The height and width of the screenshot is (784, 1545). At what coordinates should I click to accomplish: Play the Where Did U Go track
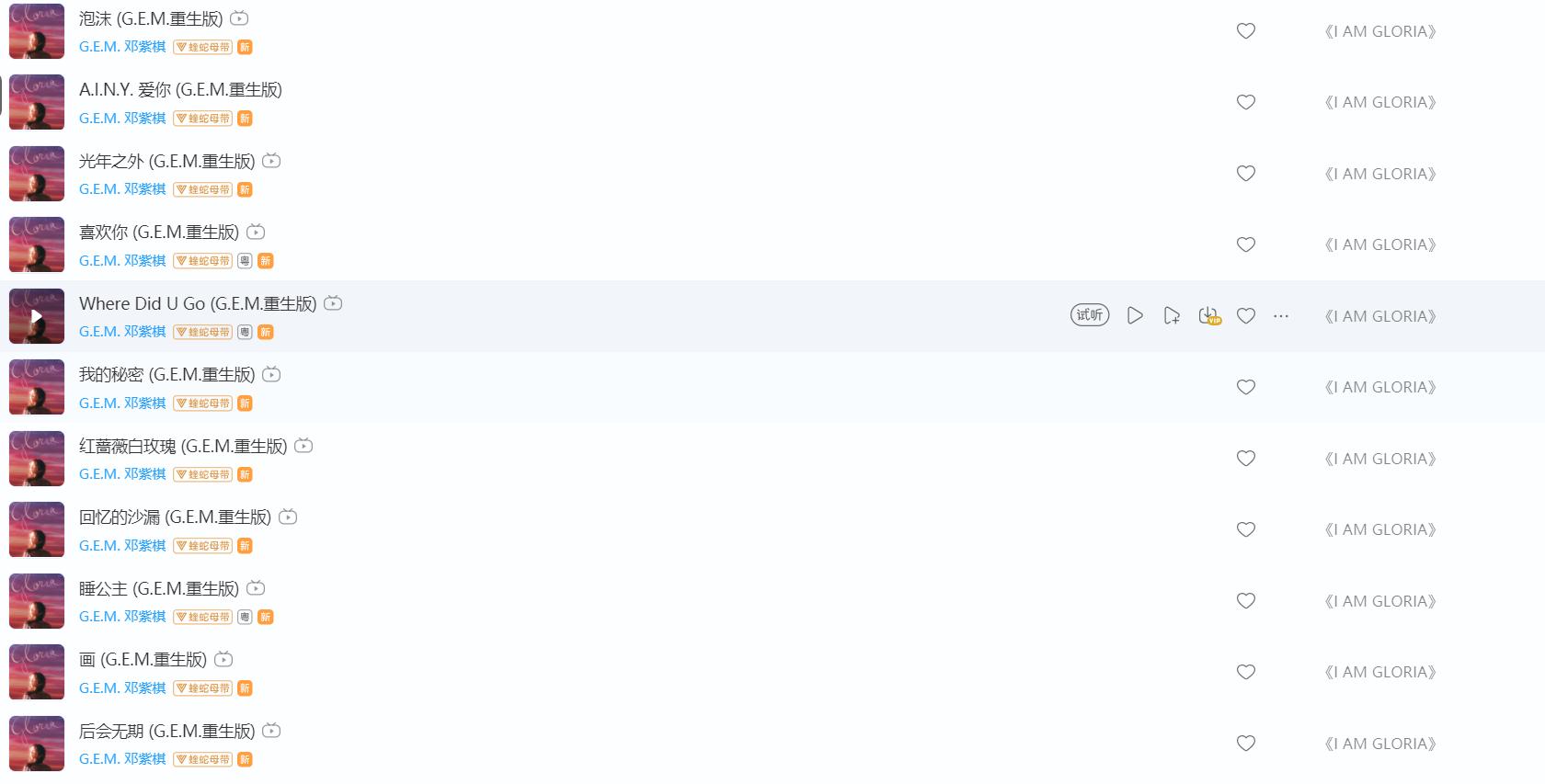click(1135, 315)
